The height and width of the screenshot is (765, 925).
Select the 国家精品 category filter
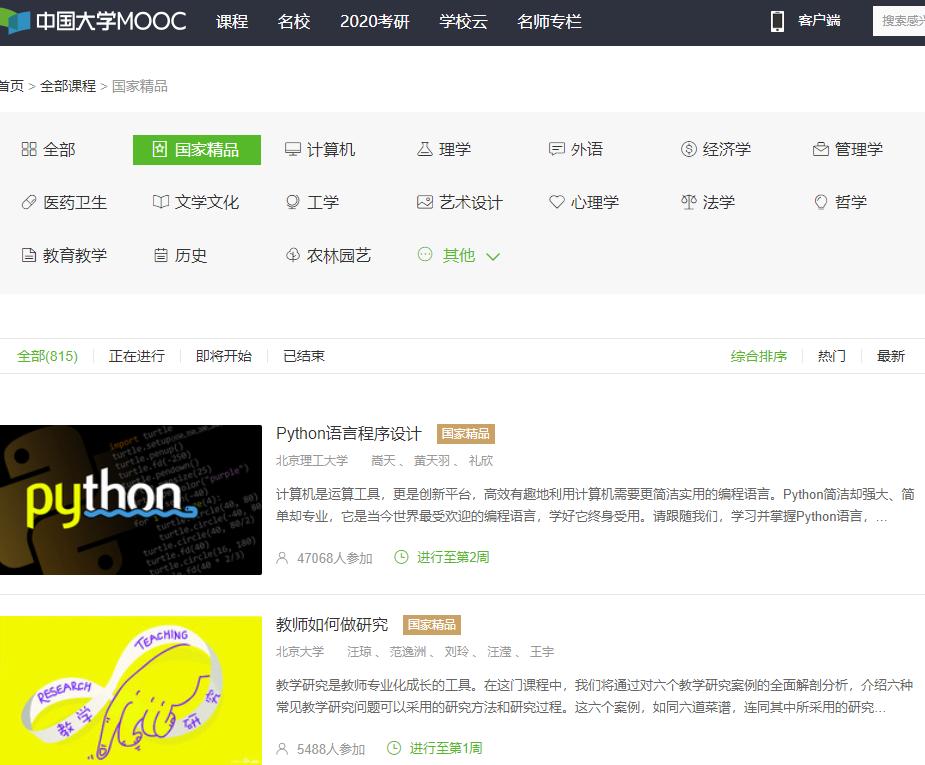coord(197,150)
